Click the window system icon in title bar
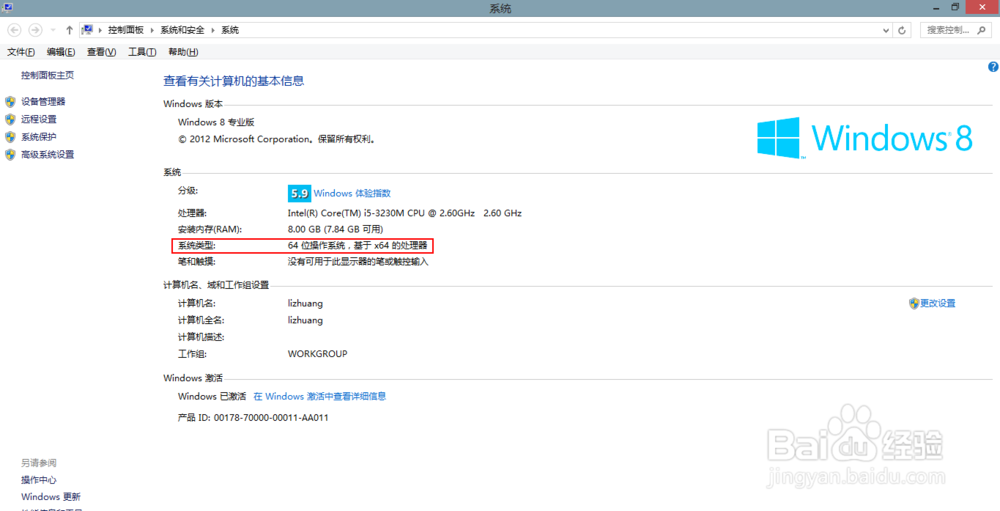The image size is (1000, 511). pos(8,7)
